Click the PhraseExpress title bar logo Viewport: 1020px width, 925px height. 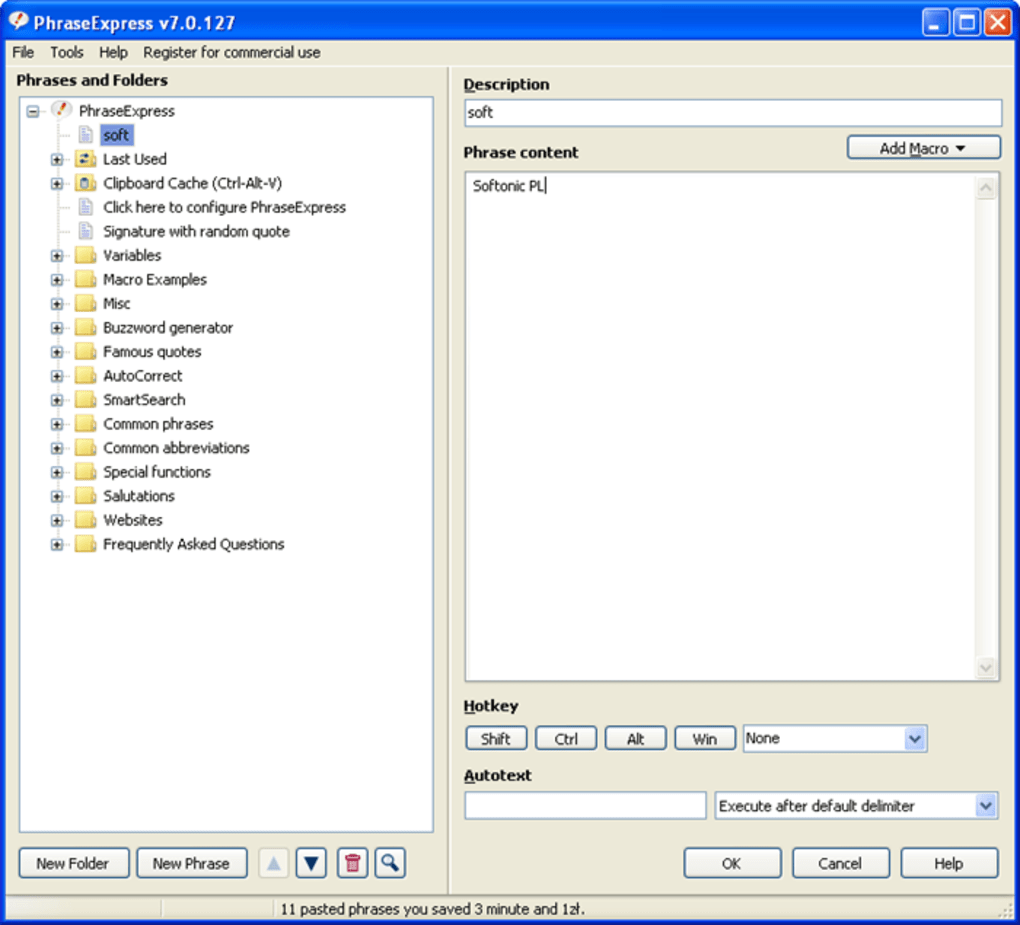(x=18, y=21)
